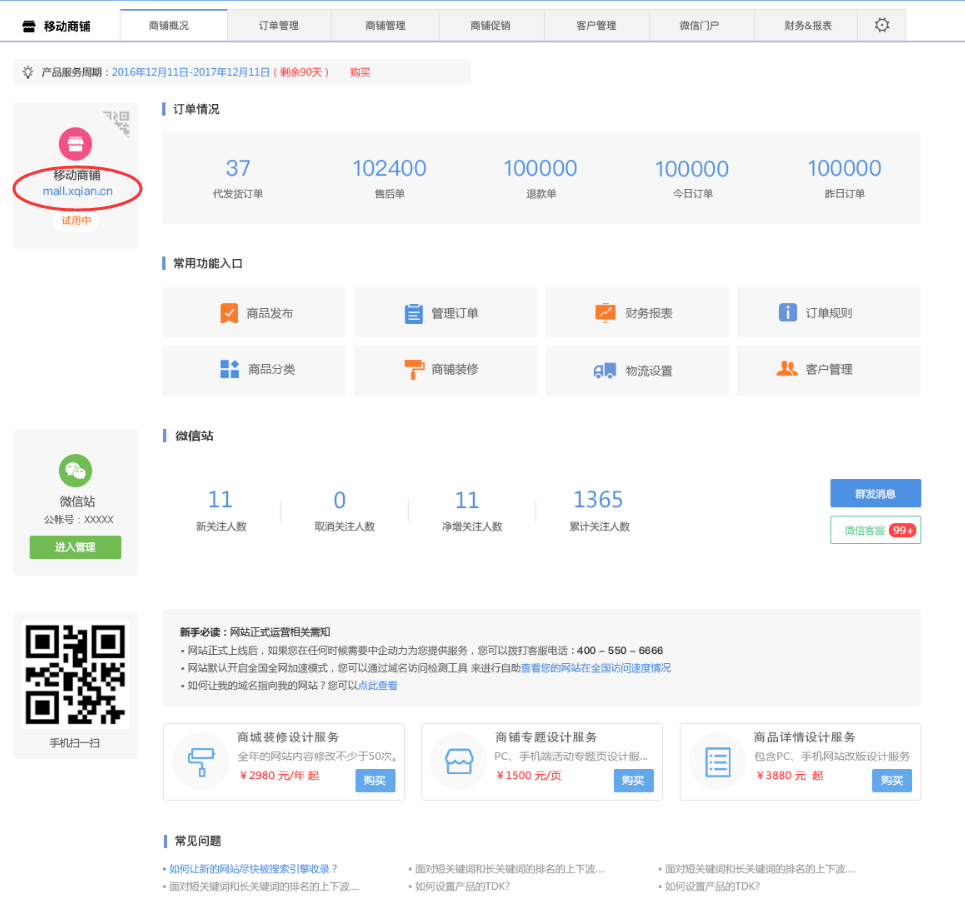
Task: Open 微信客服 with 99+ badge
Action: click(875, 530)
